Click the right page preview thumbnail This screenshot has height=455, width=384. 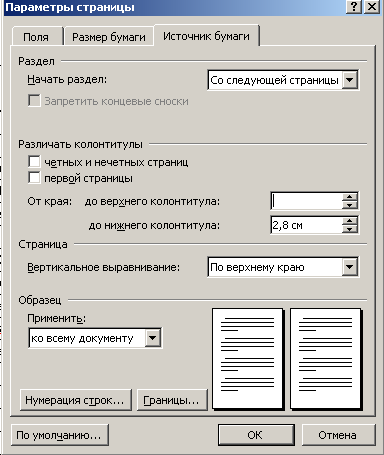326,358
